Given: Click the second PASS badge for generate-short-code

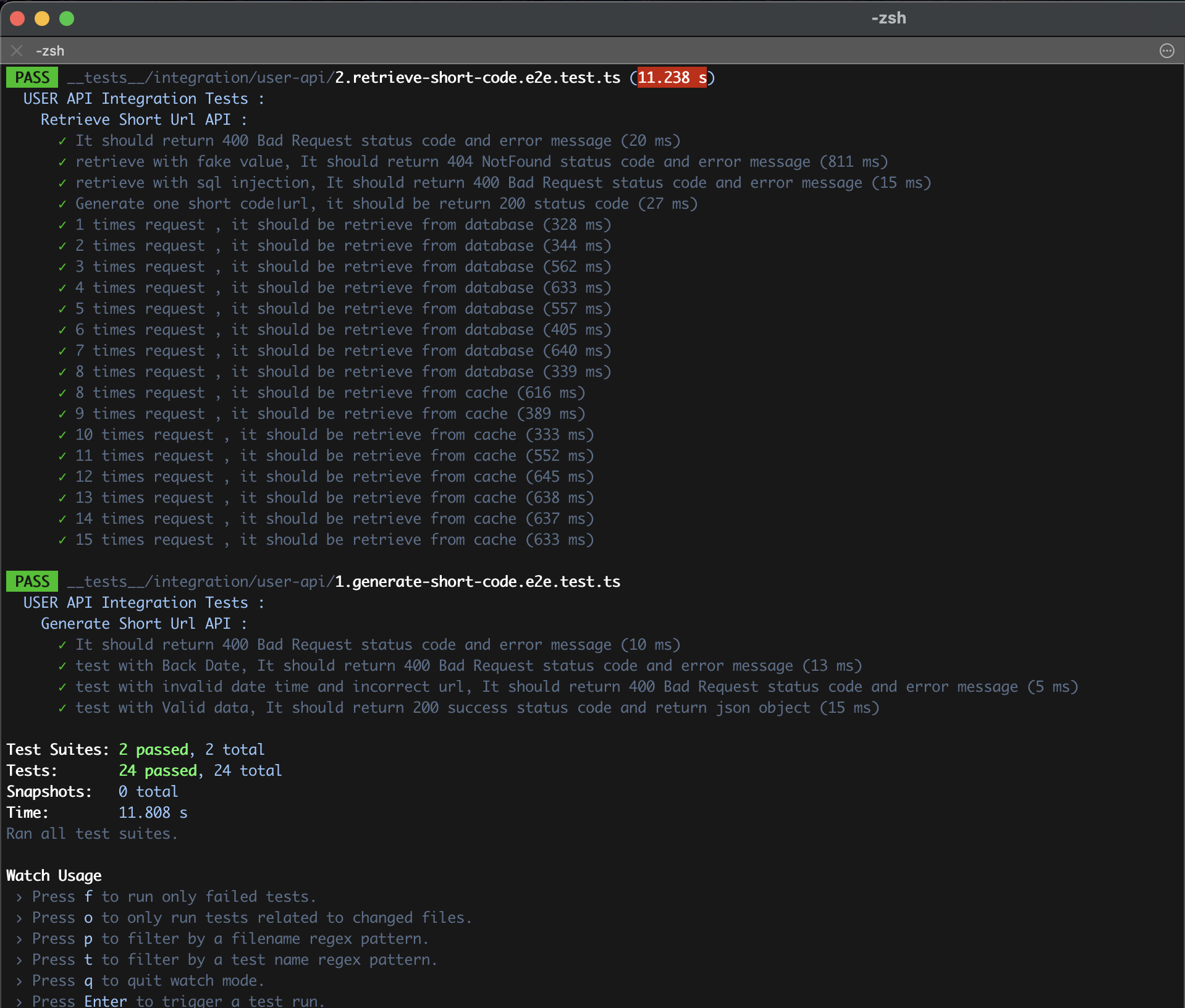Looking at the screenshot, I should pos(32,581).
